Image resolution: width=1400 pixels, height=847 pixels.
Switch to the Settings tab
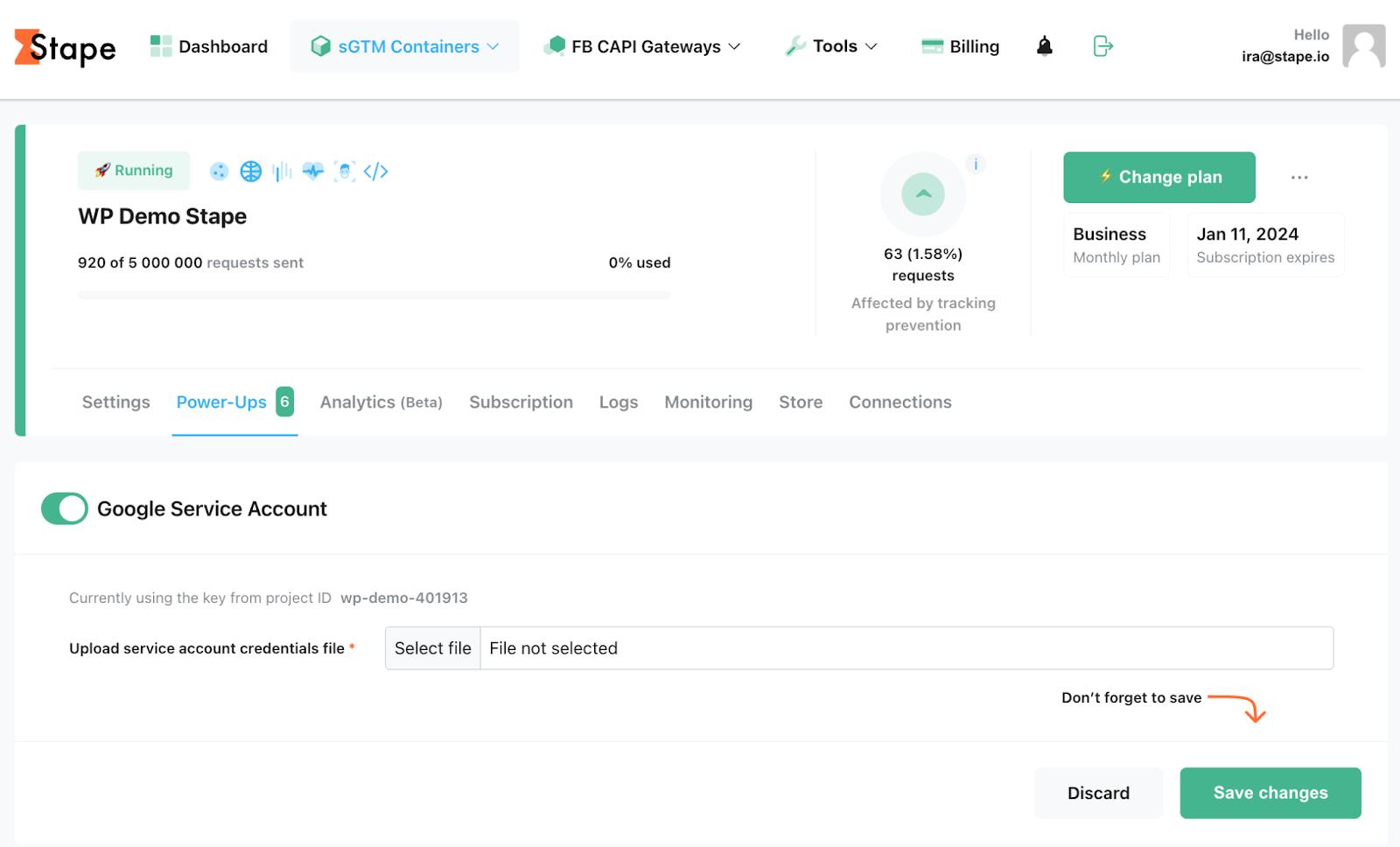(116, 402)
